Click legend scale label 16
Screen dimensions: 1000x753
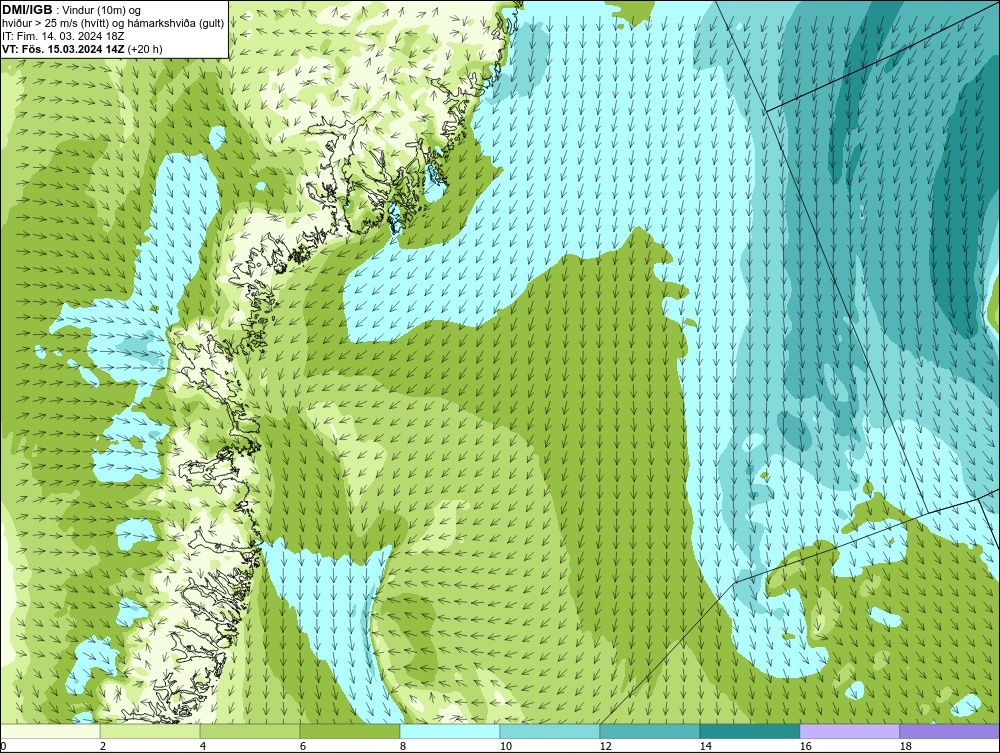[x=805, y=746]
